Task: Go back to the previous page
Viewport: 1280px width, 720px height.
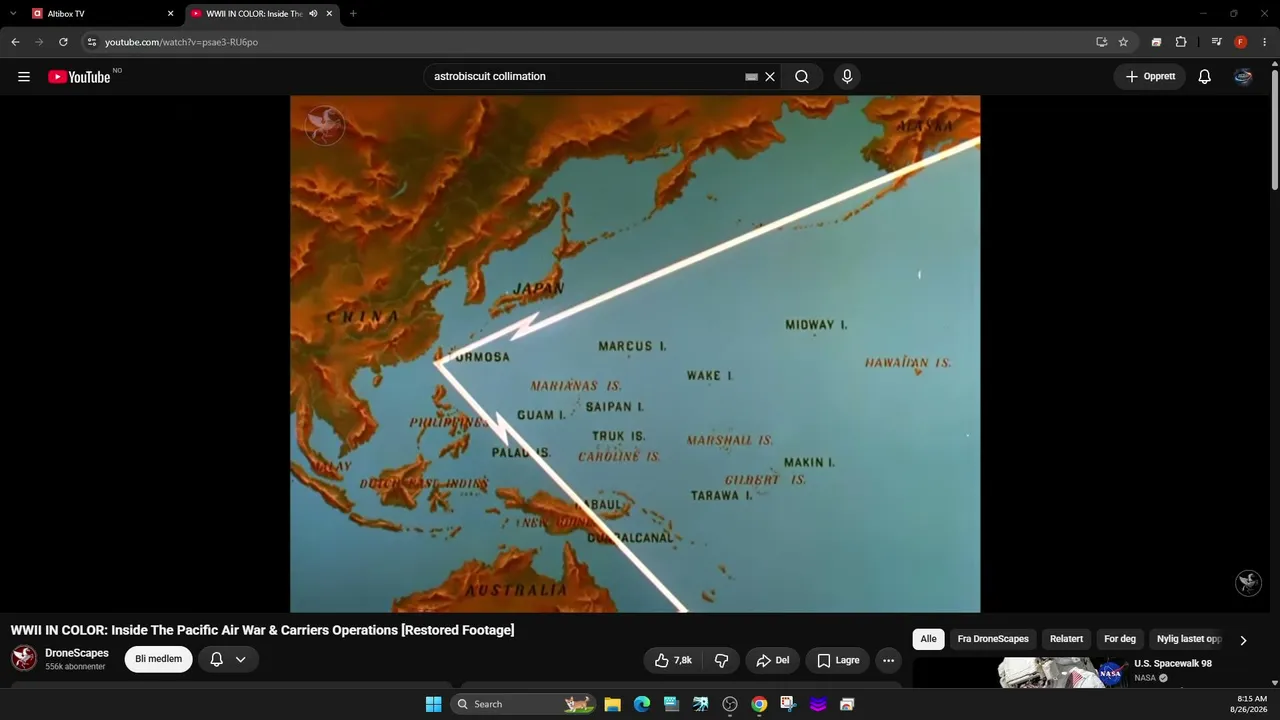Action: coord(15,42)
